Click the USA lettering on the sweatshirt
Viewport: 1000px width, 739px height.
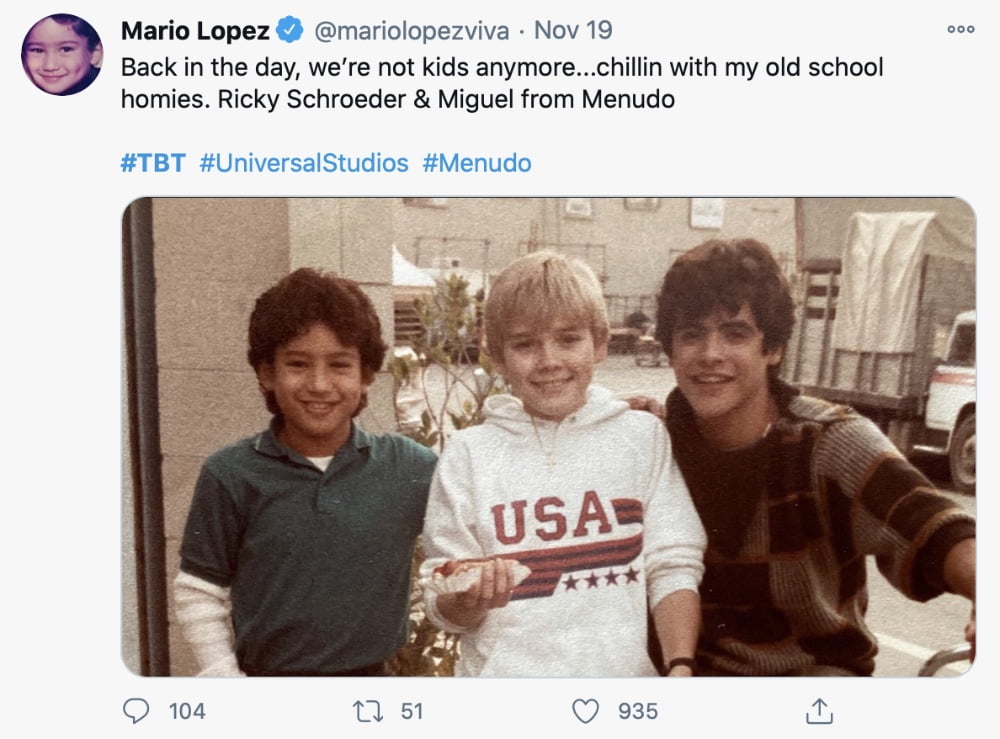[x=550, y=517]
